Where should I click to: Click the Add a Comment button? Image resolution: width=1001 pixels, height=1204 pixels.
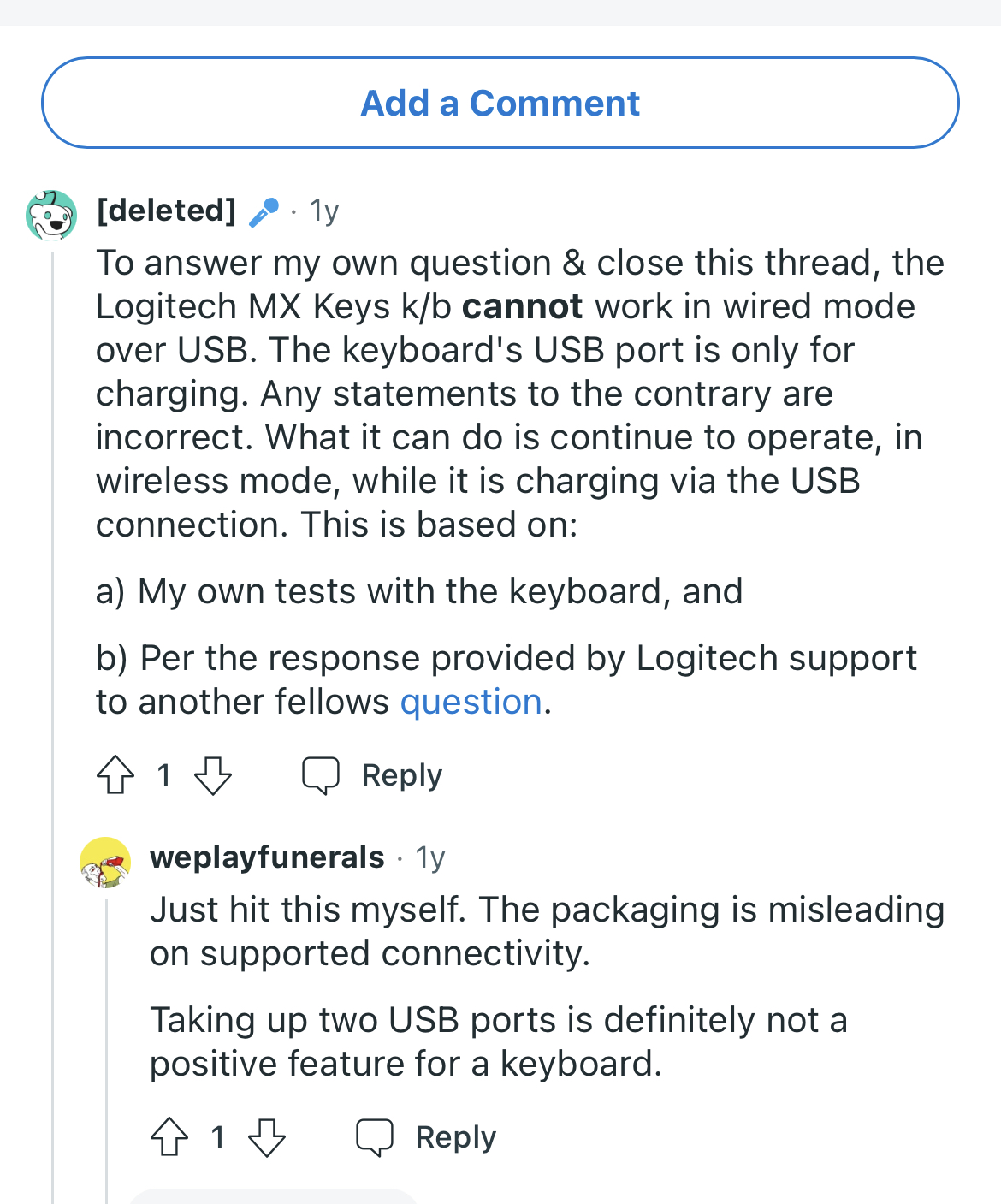click(x=500, y=103)
